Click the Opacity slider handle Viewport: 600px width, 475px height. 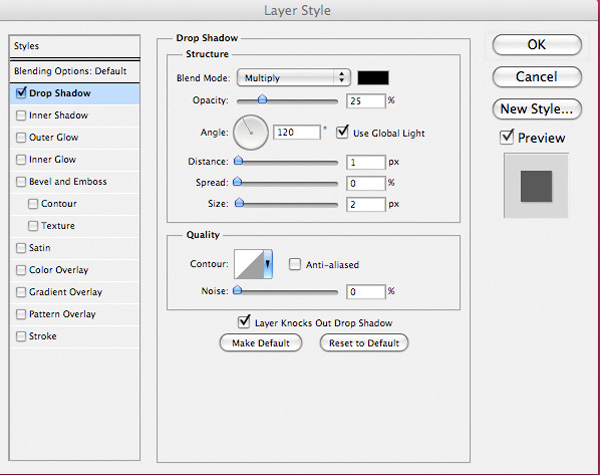click(x=262, y=100)
